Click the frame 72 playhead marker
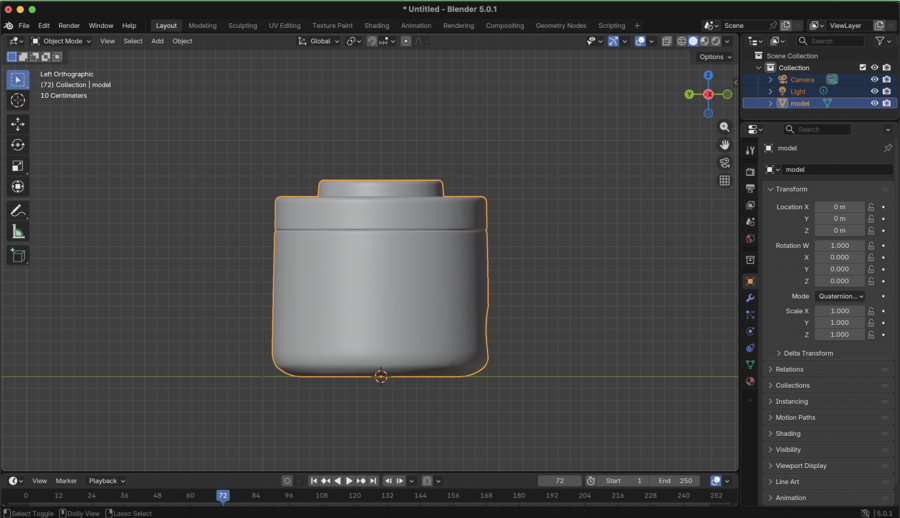This screenshot has width=900, height=518. (x=223, y=495)
